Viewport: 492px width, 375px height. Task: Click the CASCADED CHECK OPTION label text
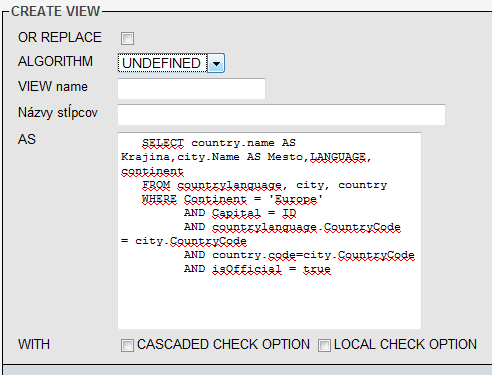(223, 345)
